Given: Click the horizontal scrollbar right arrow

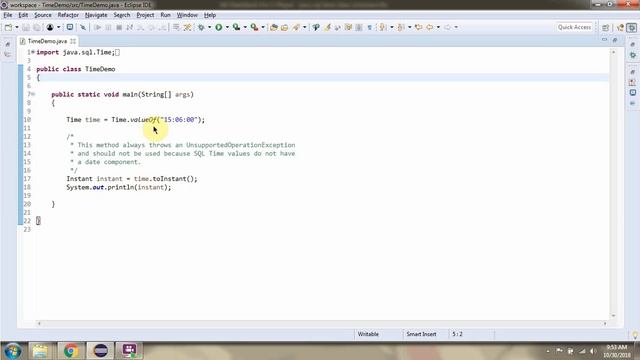Looking at the screenshot, I should coord(605,324).
